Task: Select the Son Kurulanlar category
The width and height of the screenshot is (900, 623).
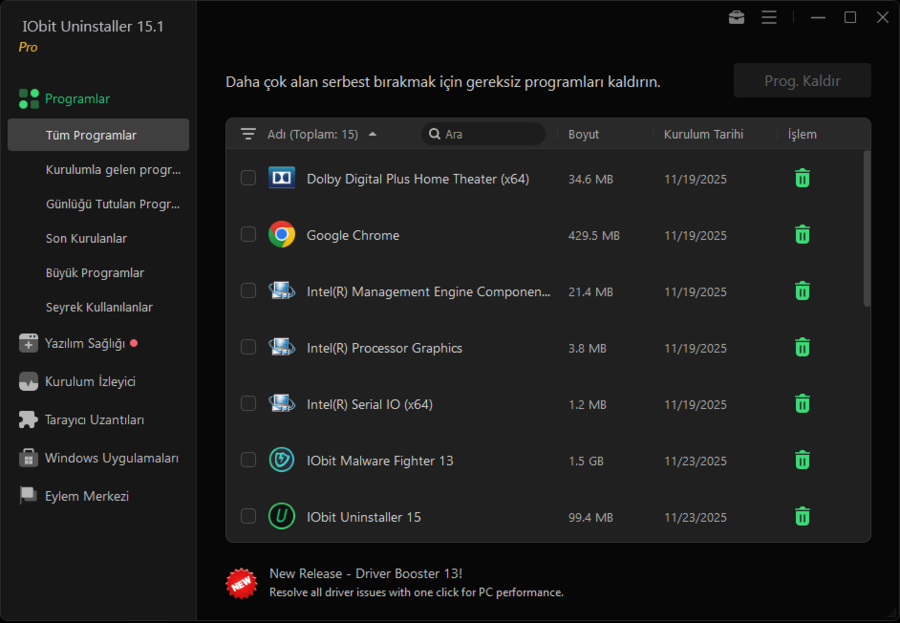Action: 96,238
